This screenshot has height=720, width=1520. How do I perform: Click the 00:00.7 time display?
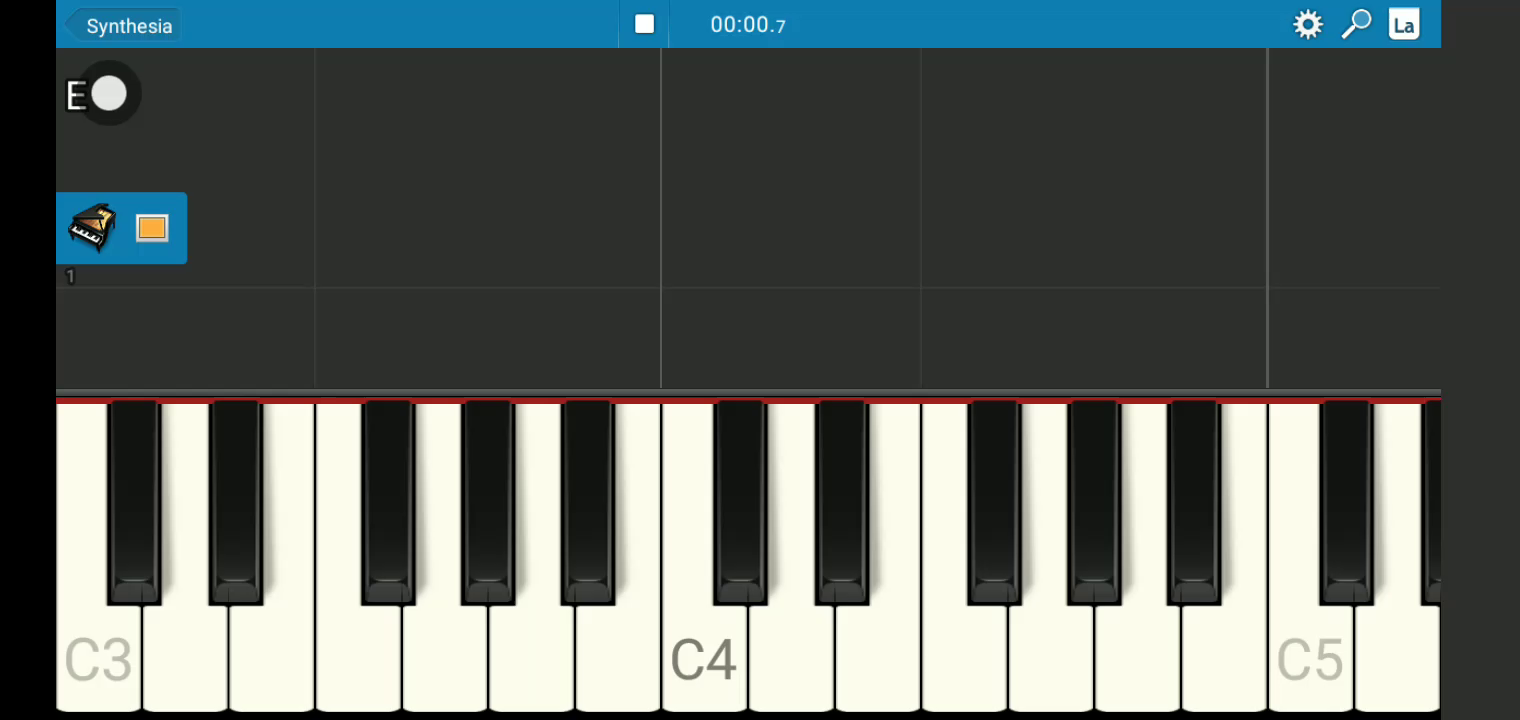748,25
